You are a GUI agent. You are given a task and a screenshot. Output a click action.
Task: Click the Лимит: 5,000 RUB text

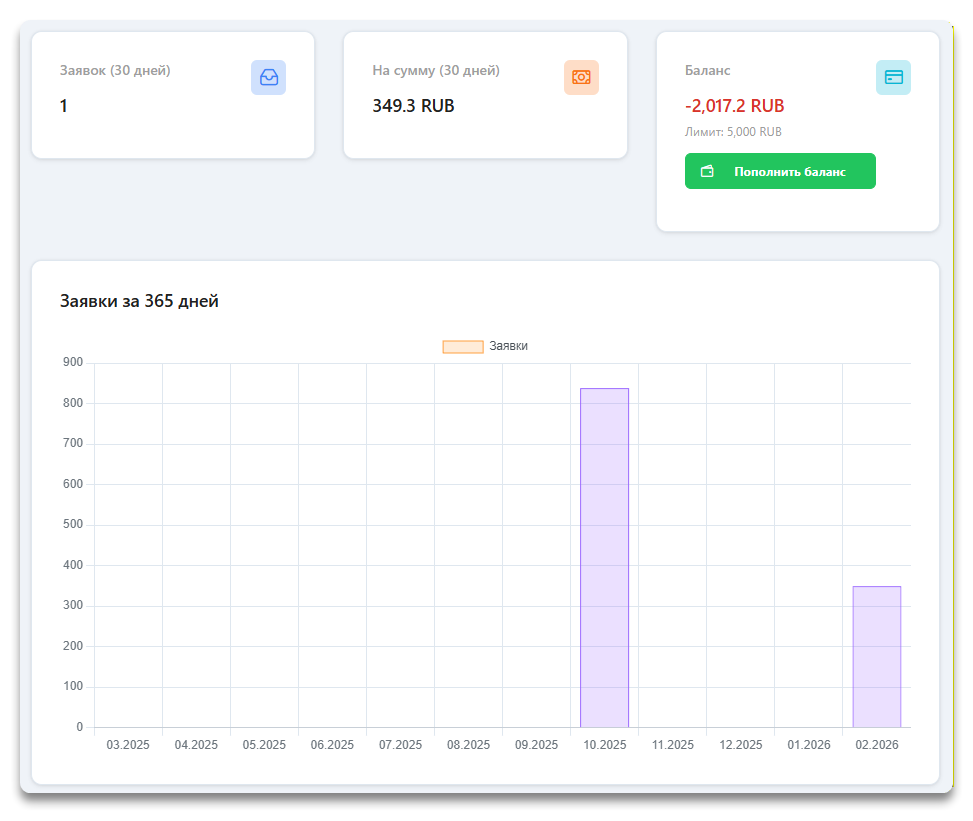tap(733, 132)
